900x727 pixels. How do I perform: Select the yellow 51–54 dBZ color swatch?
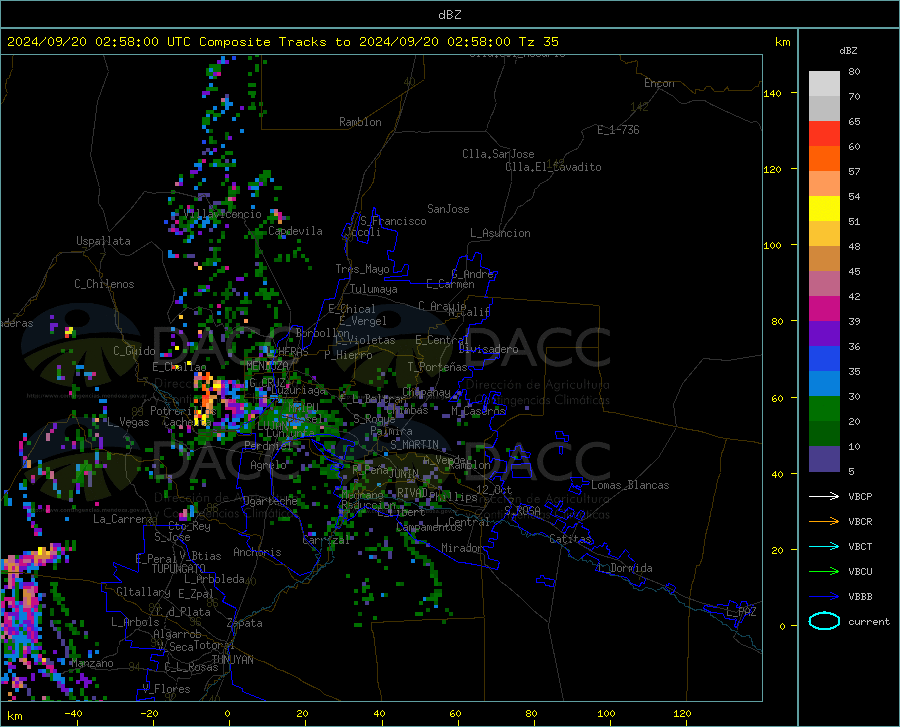click(x=824, y=209)
